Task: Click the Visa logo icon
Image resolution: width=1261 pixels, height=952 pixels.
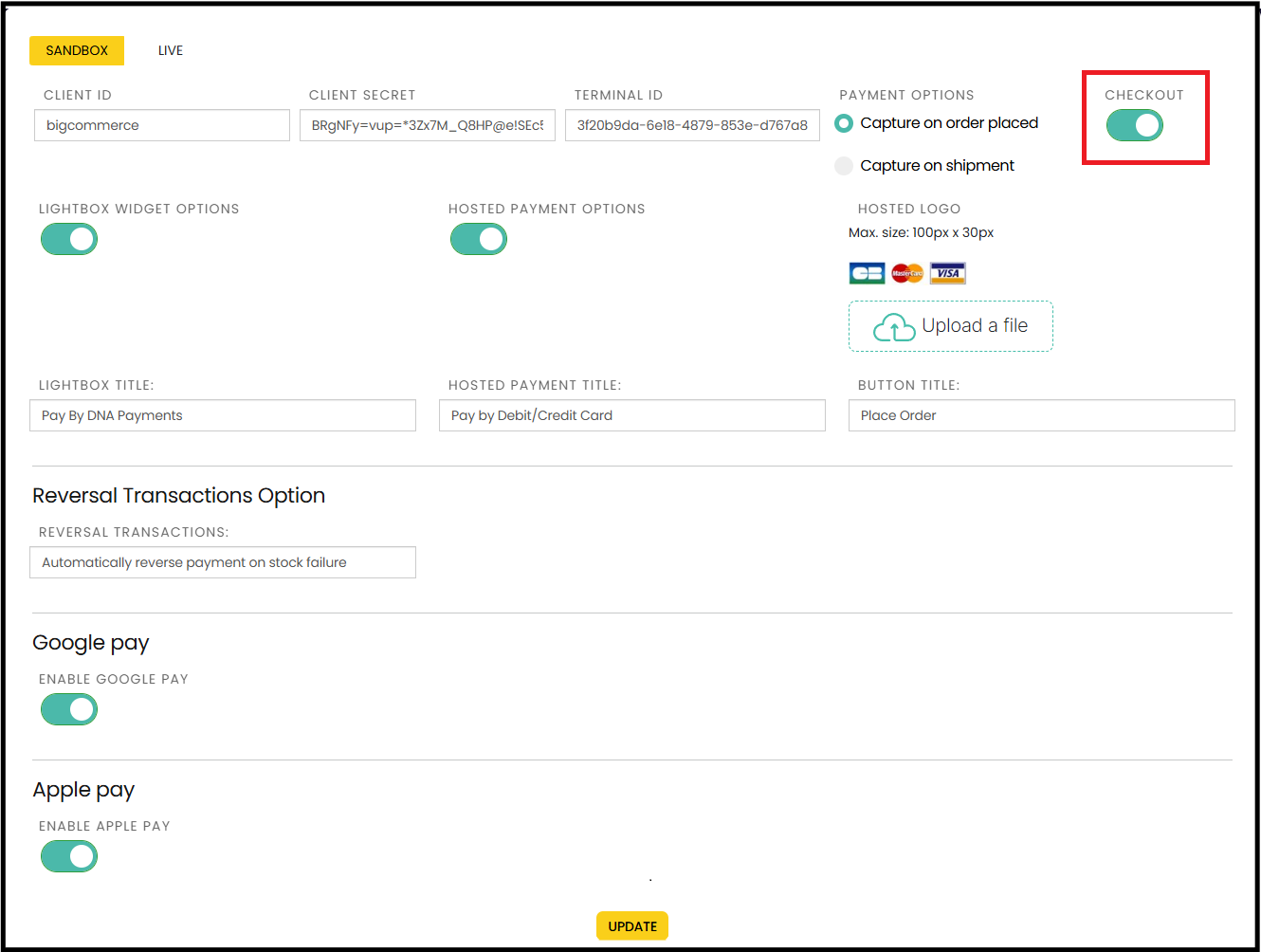Action: (x=947, y=273)
